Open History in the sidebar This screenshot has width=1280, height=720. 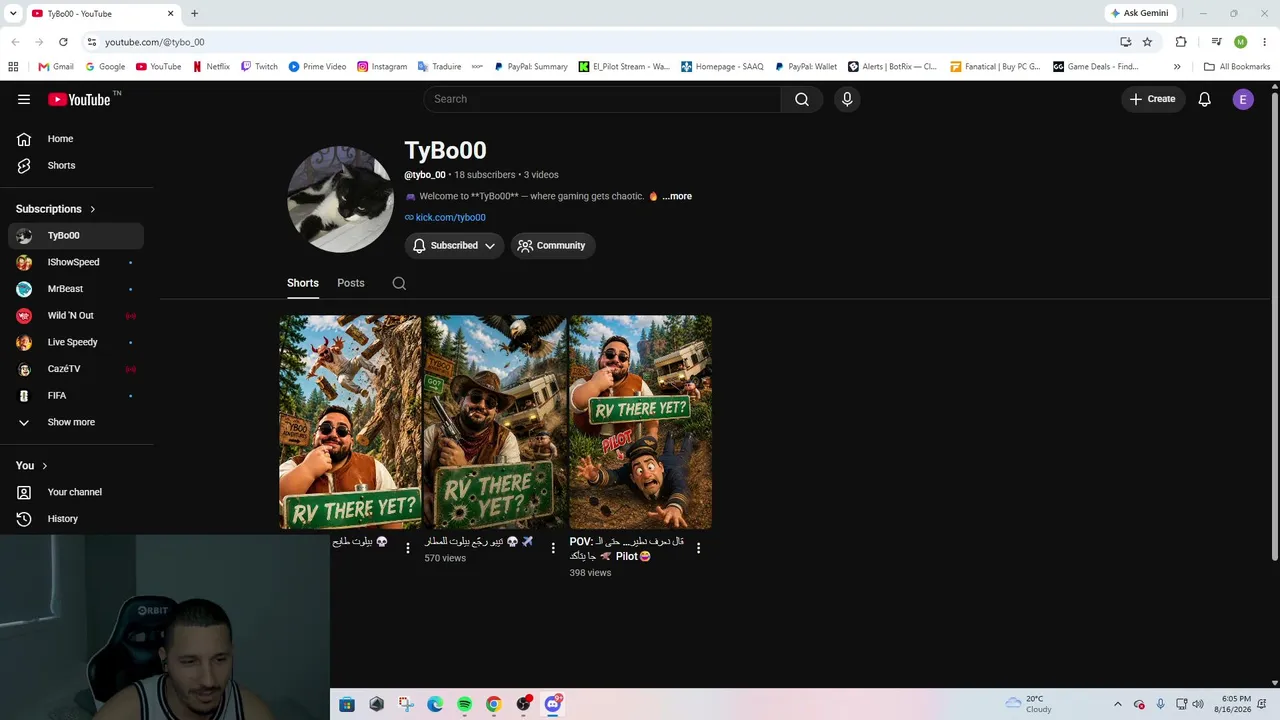[76, 519]
